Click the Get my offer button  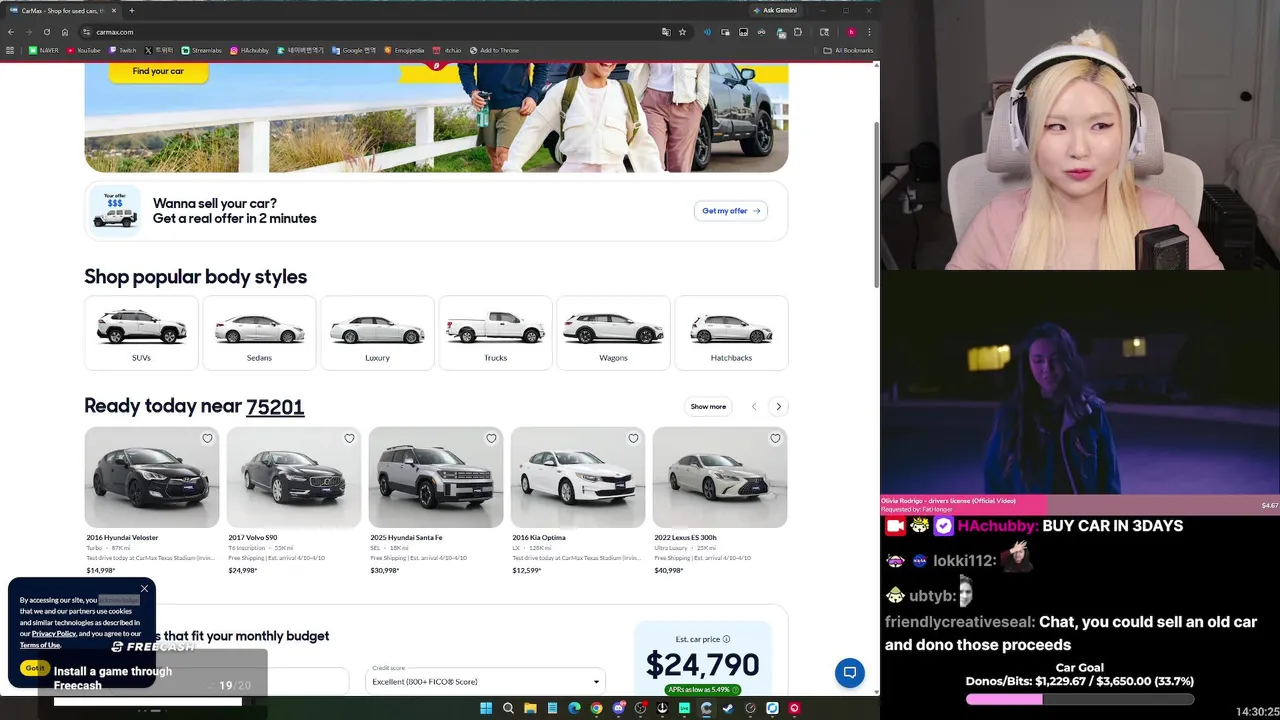coord(731,211)
